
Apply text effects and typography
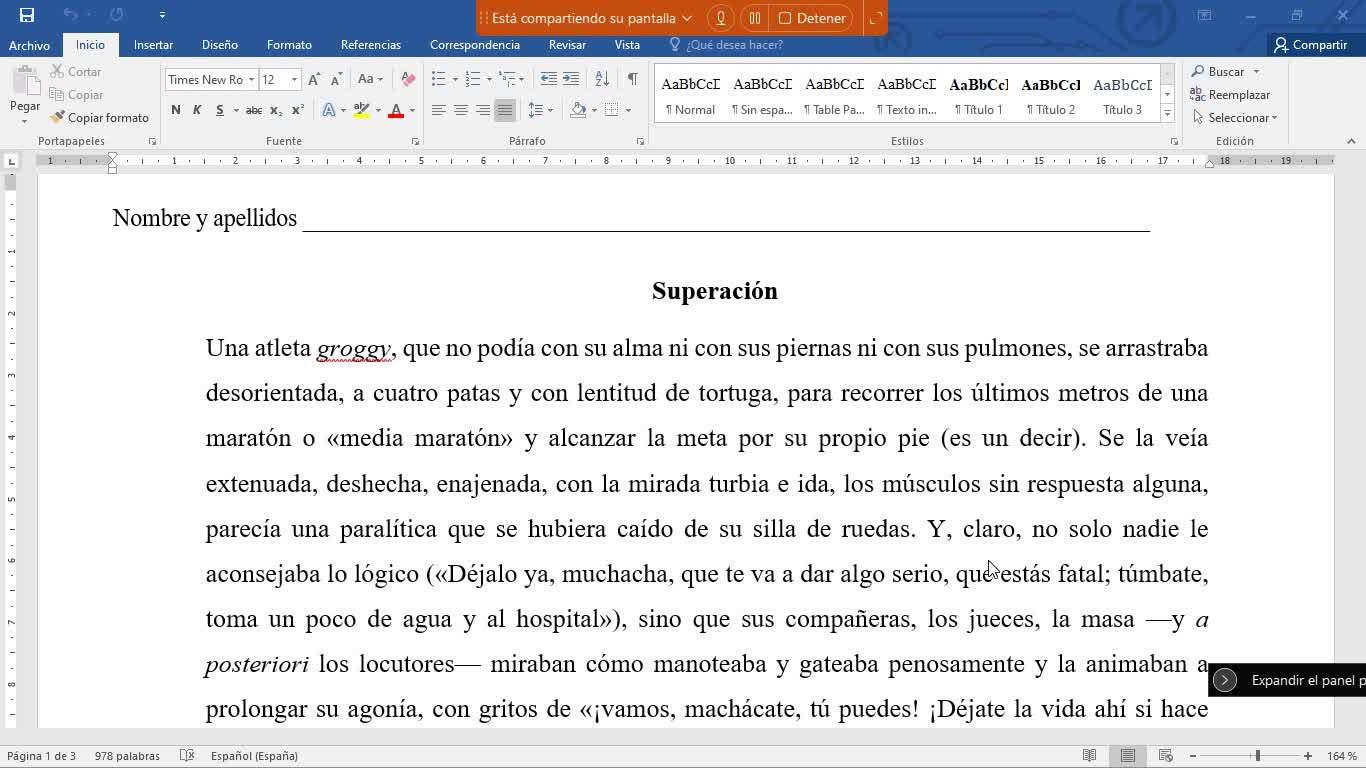(x=329, y=110)
